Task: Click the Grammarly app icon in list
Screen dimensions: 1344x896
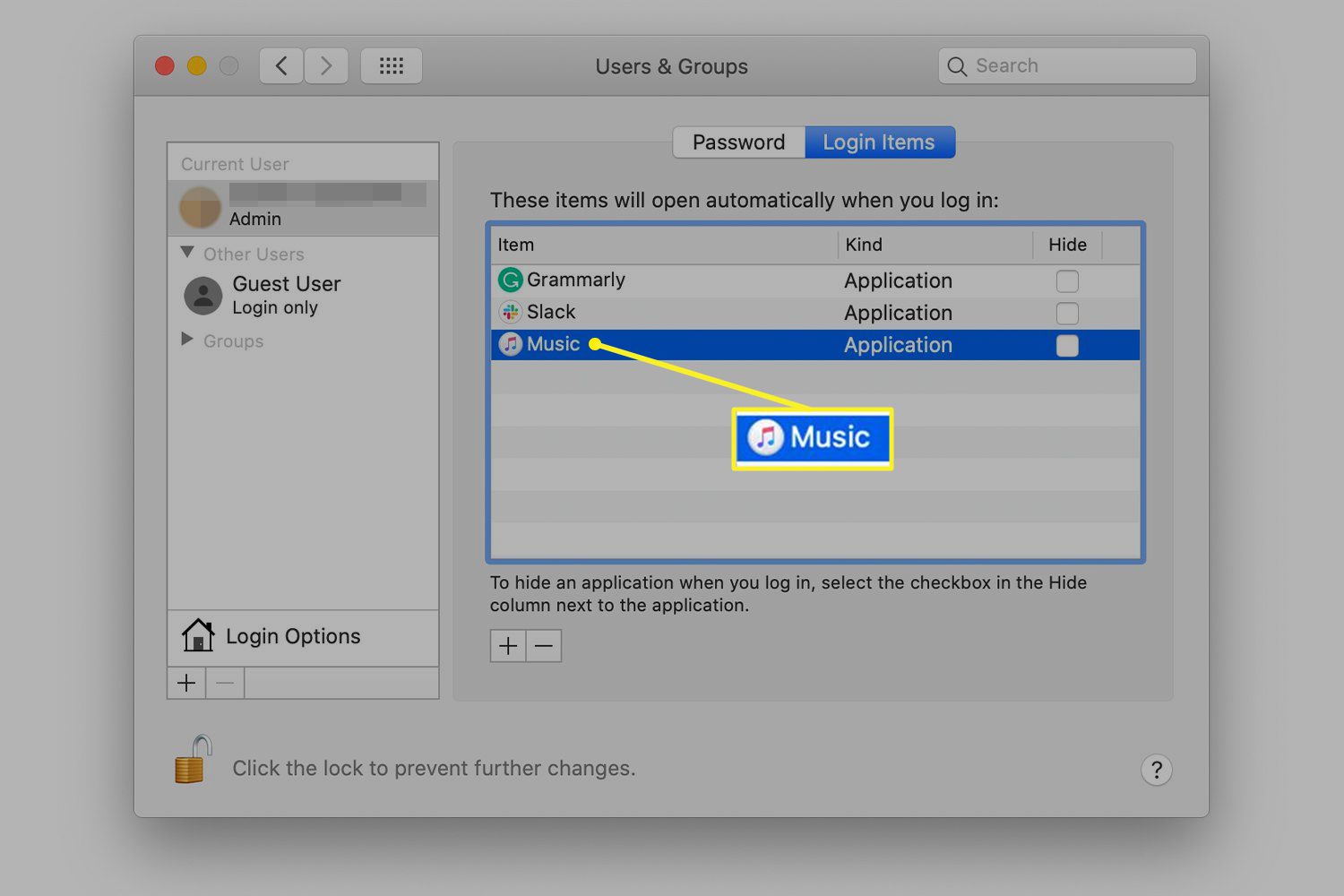Action: (x=510, y=280)
